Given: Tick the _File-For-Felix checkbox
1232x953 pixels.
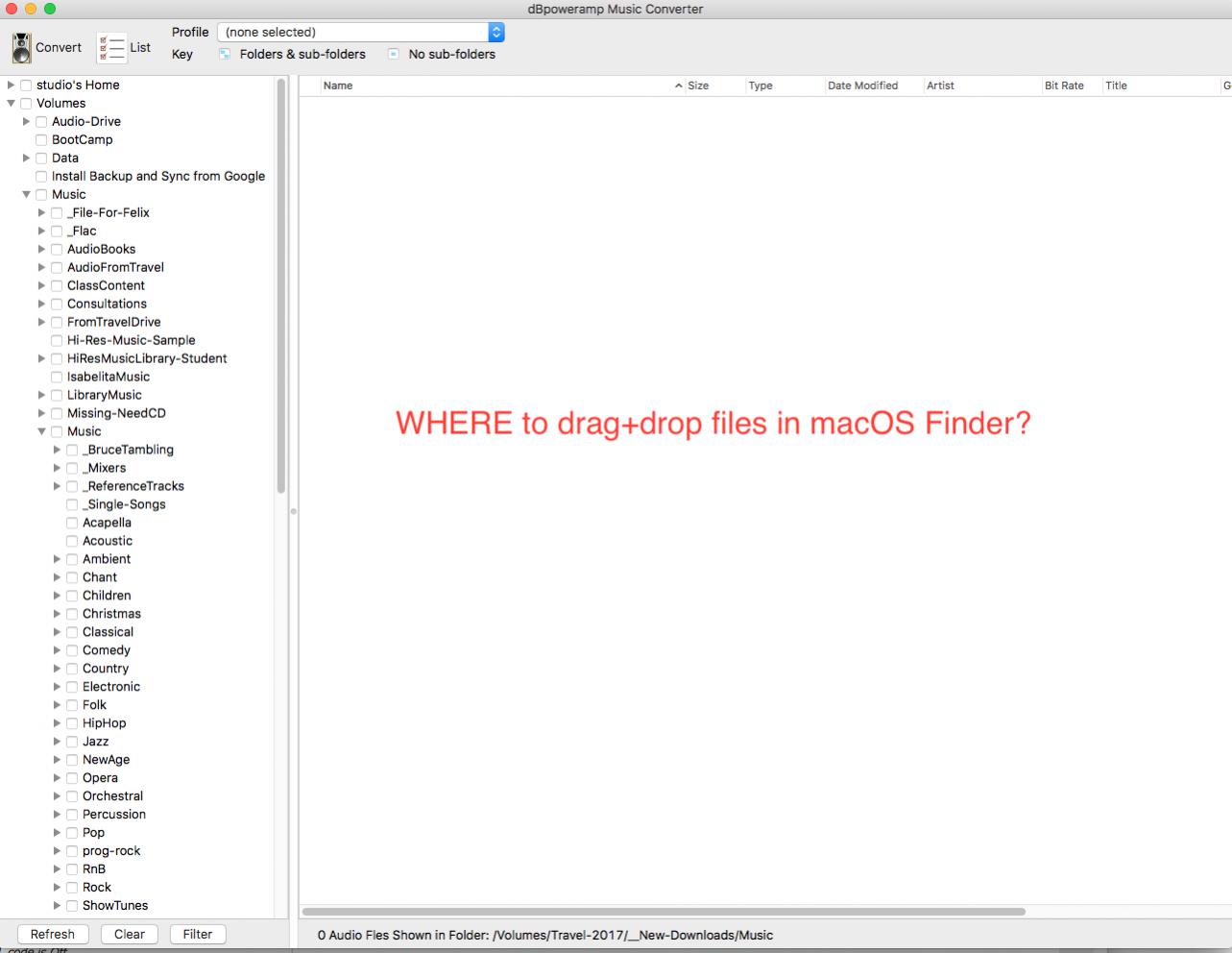Looking at the screenshot, I should (57, 213).
